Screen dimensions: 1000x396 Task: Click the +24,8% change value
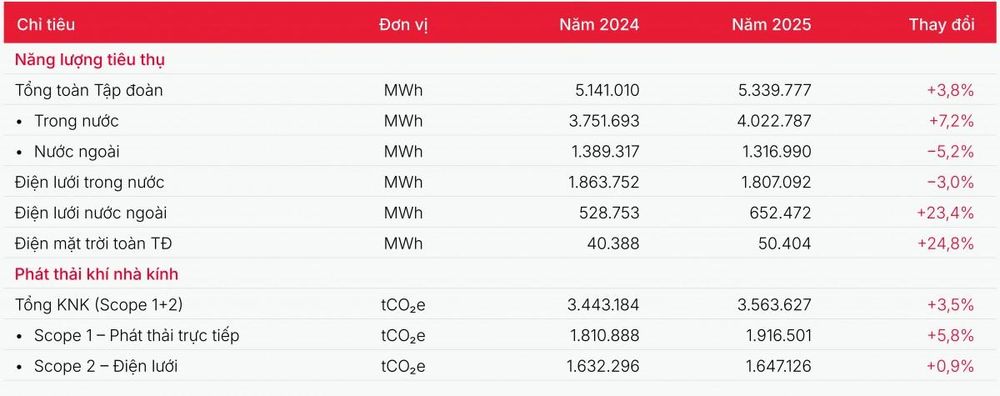(945, 244)
